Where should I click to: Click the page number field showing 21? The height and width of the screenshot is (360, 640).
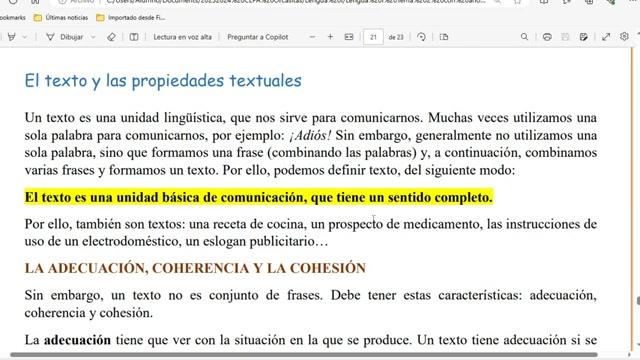[373, 37]
